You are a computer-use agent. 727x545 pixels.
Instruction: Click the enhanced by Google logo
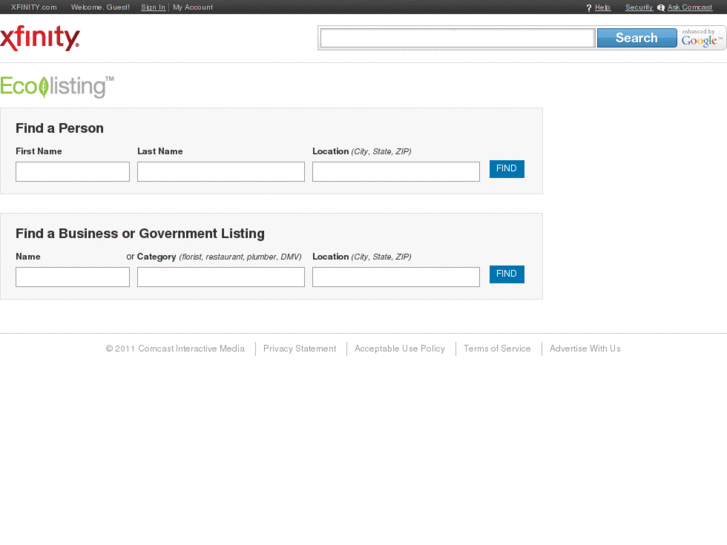pyautogui.click(x=702, y=38)
